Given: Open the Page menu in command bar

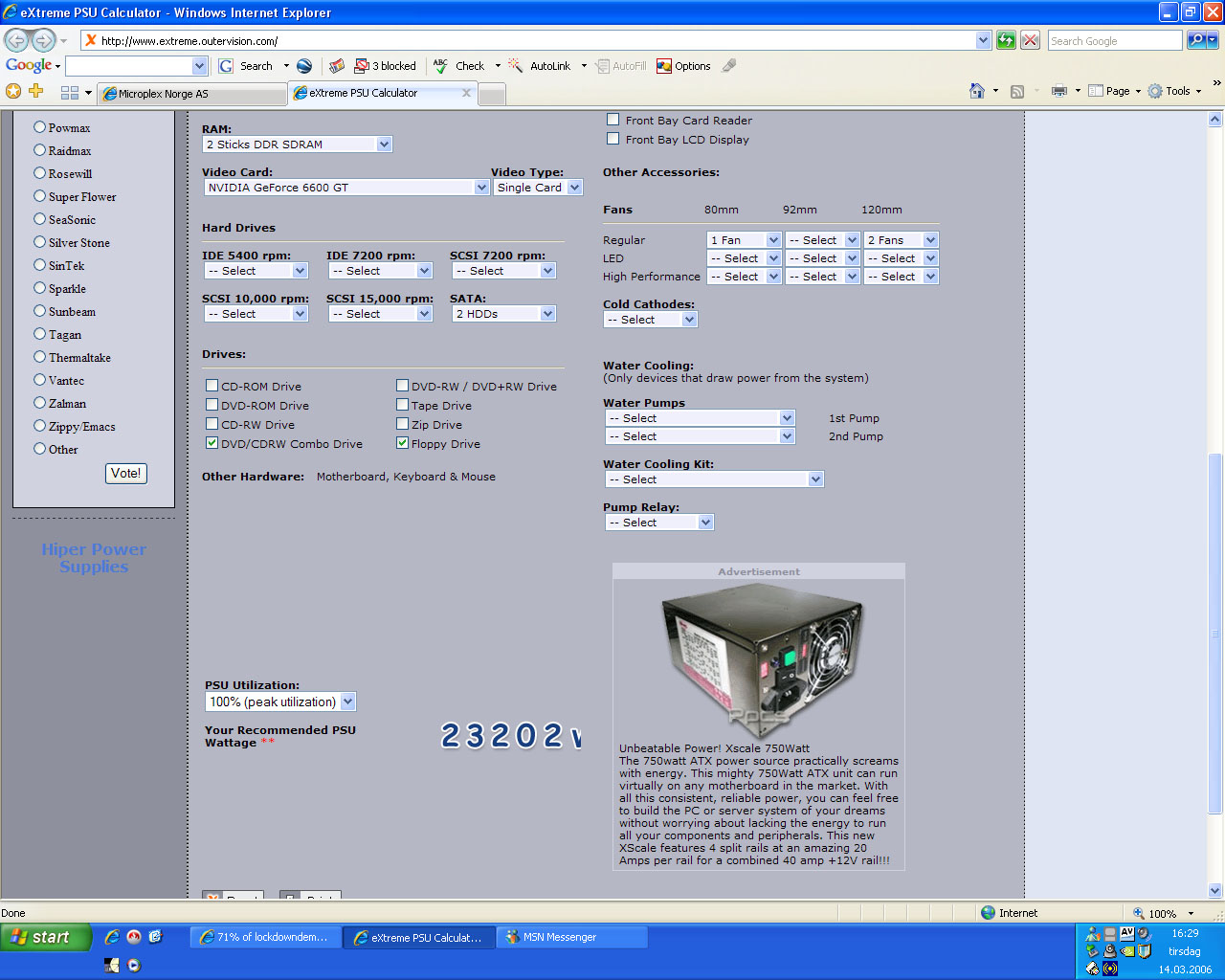Looking at the screenshot, I should [x=1115, y=91].
